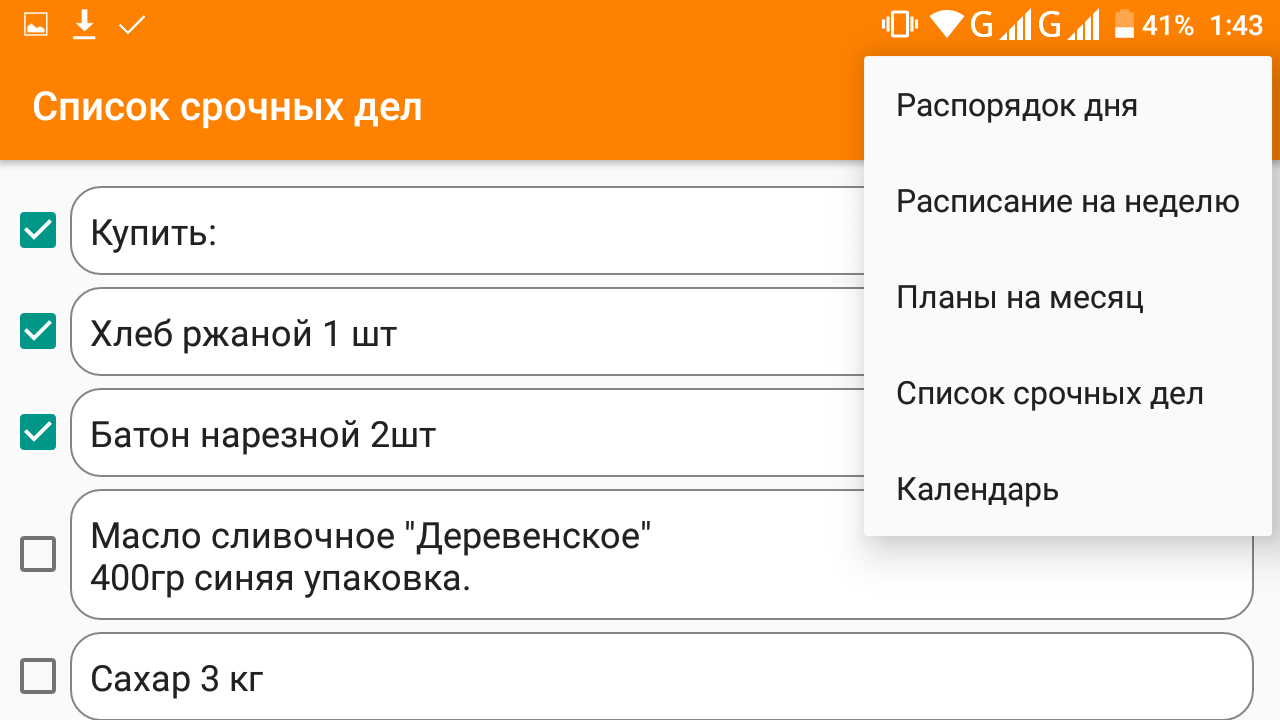1280x720 pixels.
Task: Tap the Батон нарезной 2шт field
Action: tap(460, 434)
